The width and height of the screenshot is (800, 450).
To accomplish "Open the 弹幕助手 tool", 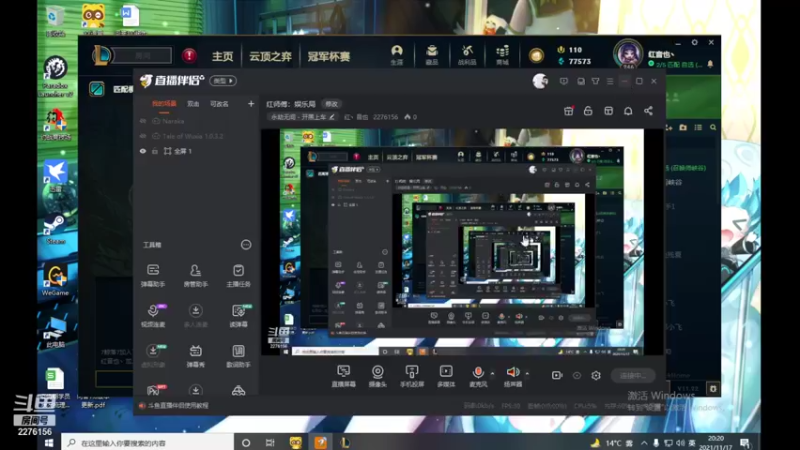I will [153, 276].
